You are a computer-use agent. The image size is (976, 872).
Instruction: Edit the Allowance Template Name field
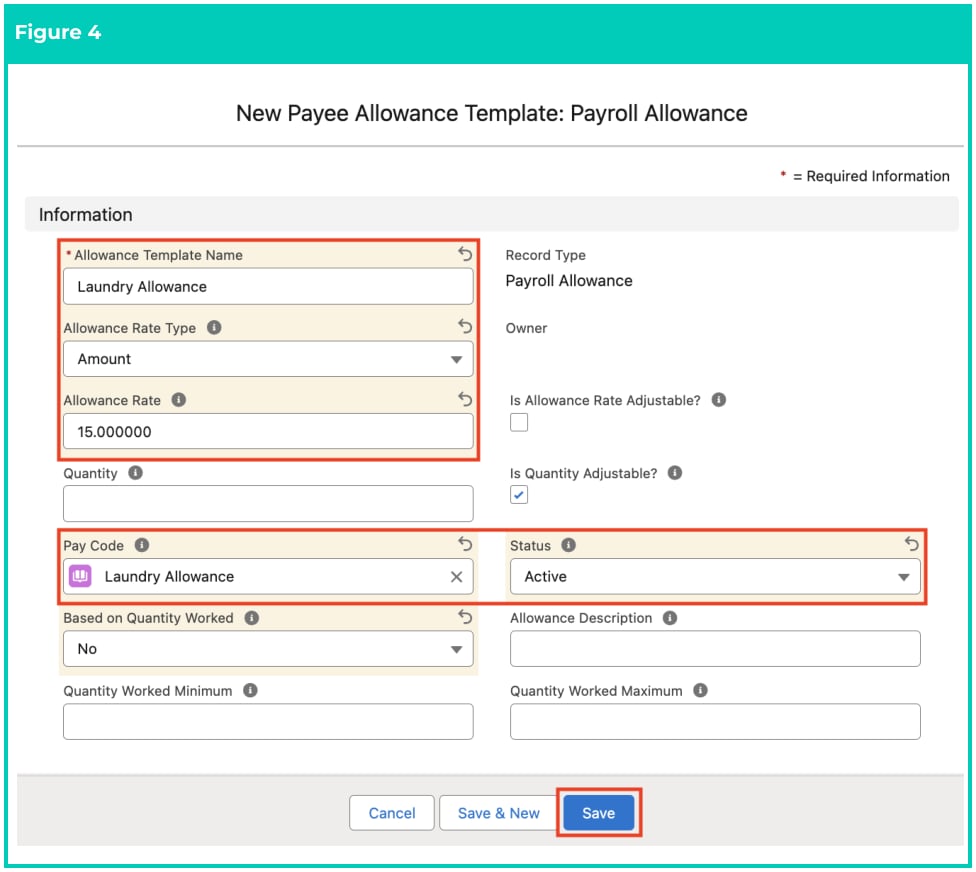(x=268, y=286)
